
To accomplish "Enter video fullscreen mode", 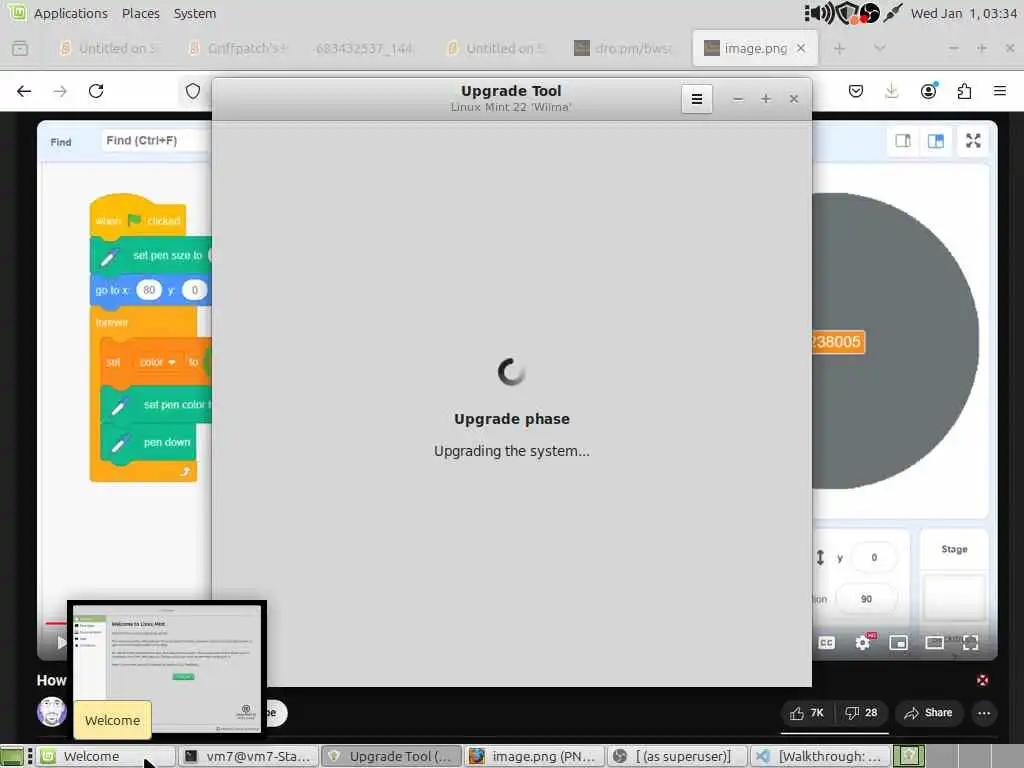I will [970, 643].
